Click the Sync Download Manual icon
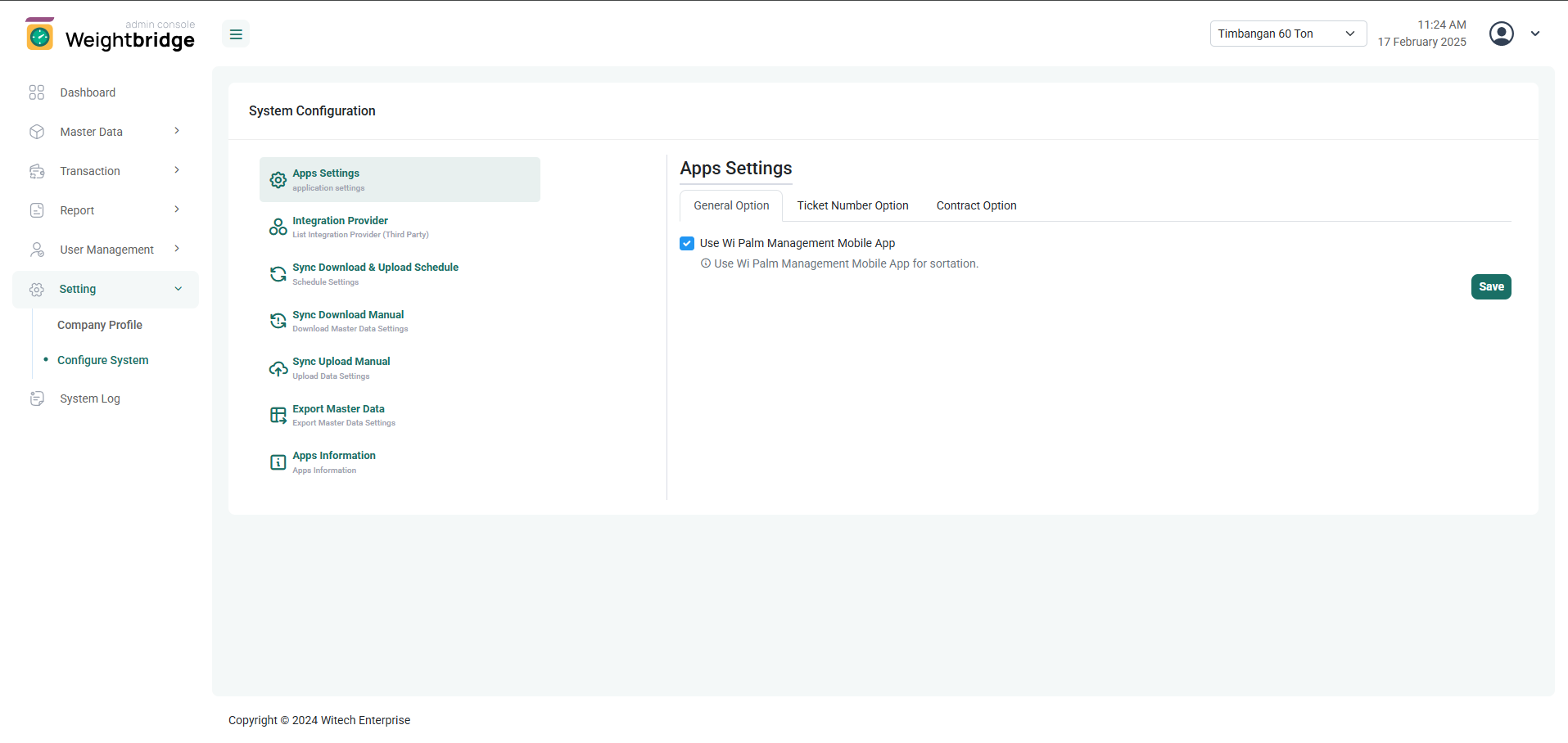1568x743 pixels. pos(278,321)
